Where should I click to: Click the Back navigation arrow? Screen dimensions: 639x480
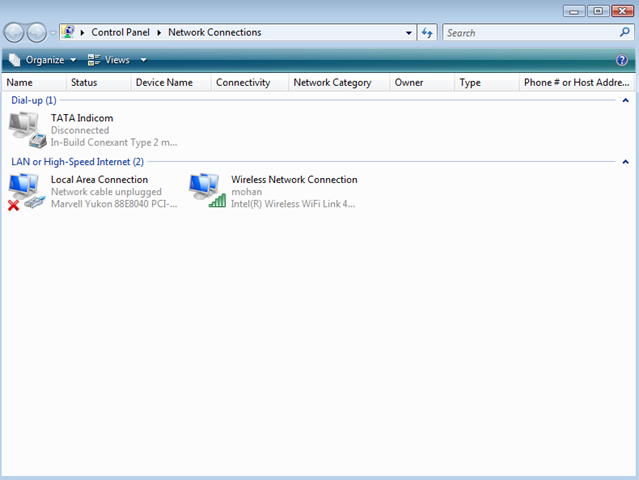coord(14,33)
